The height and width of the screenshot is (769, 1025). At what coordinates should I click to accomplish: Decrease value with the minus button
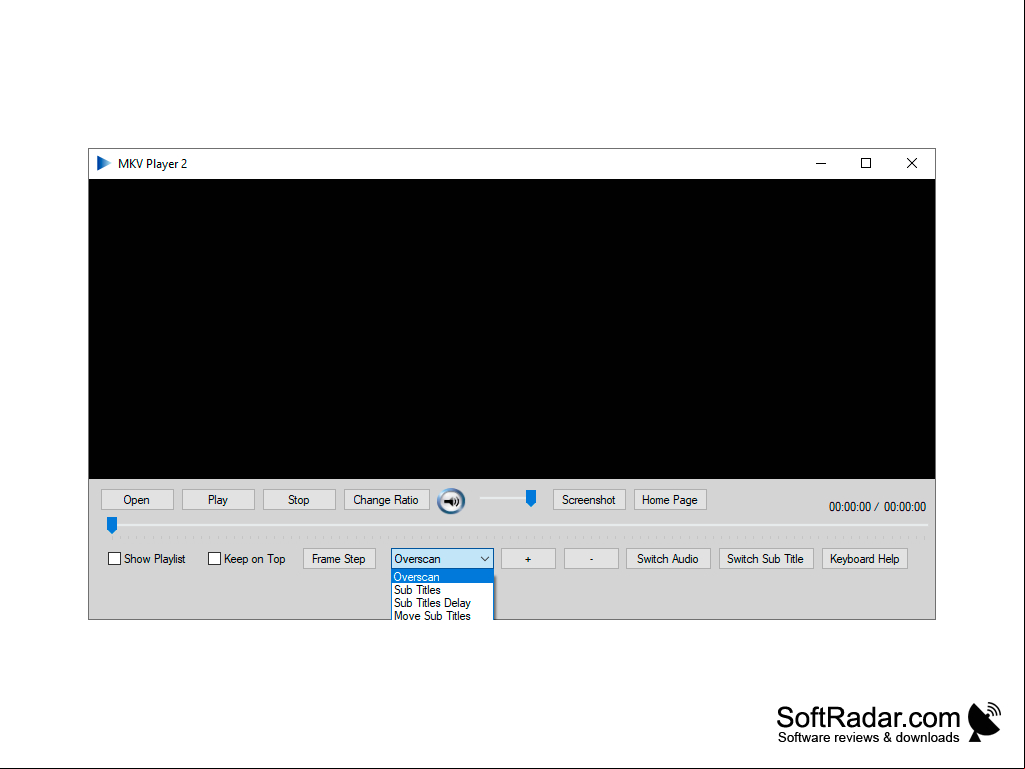tap(591, 558)
